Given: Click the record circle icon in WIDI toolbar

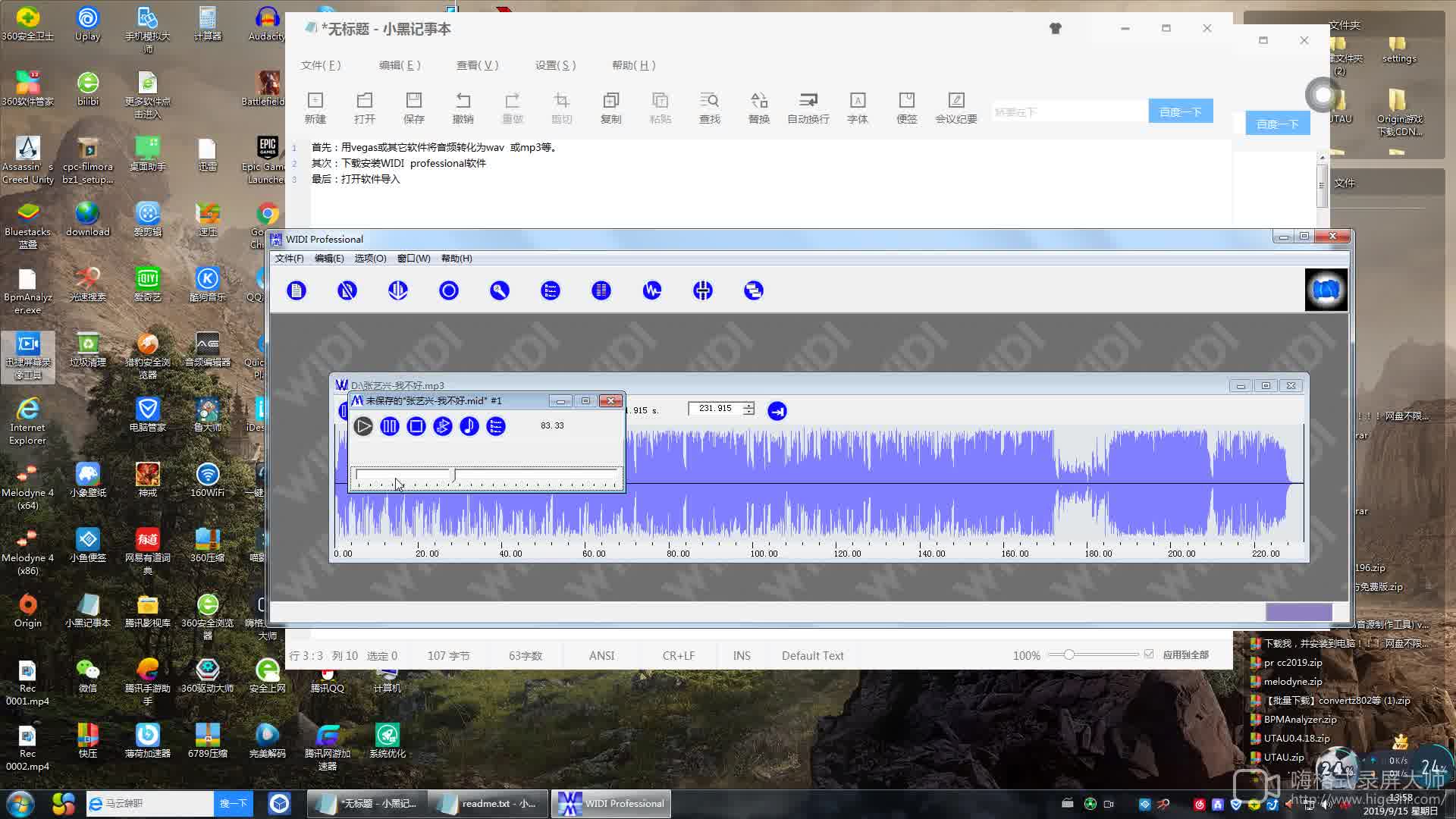Looking at the screenshot, I should pyautogui.click(x=449, y=290).
